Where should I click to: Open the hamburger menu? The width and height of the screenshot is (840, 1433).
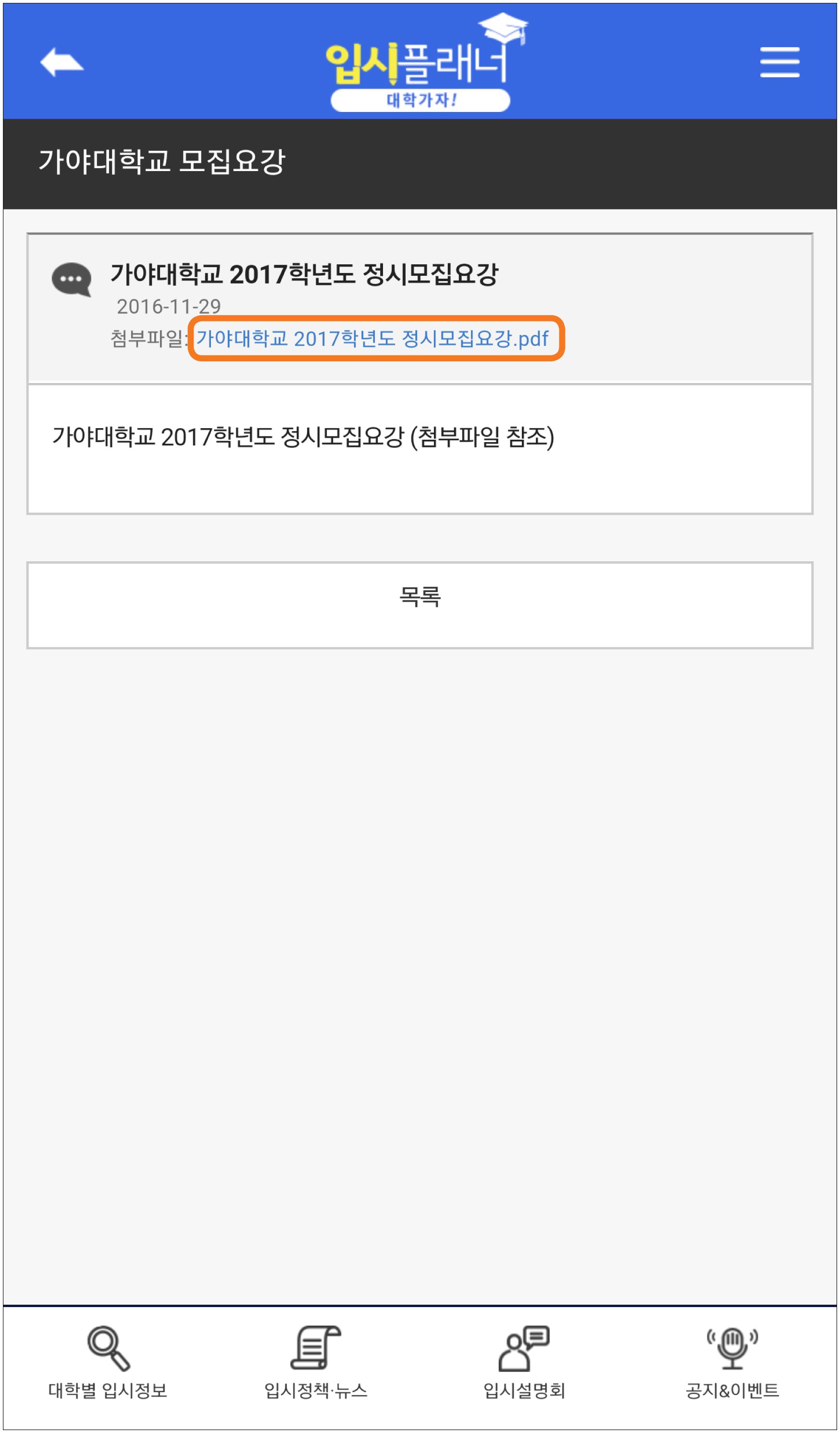point(780,62)
